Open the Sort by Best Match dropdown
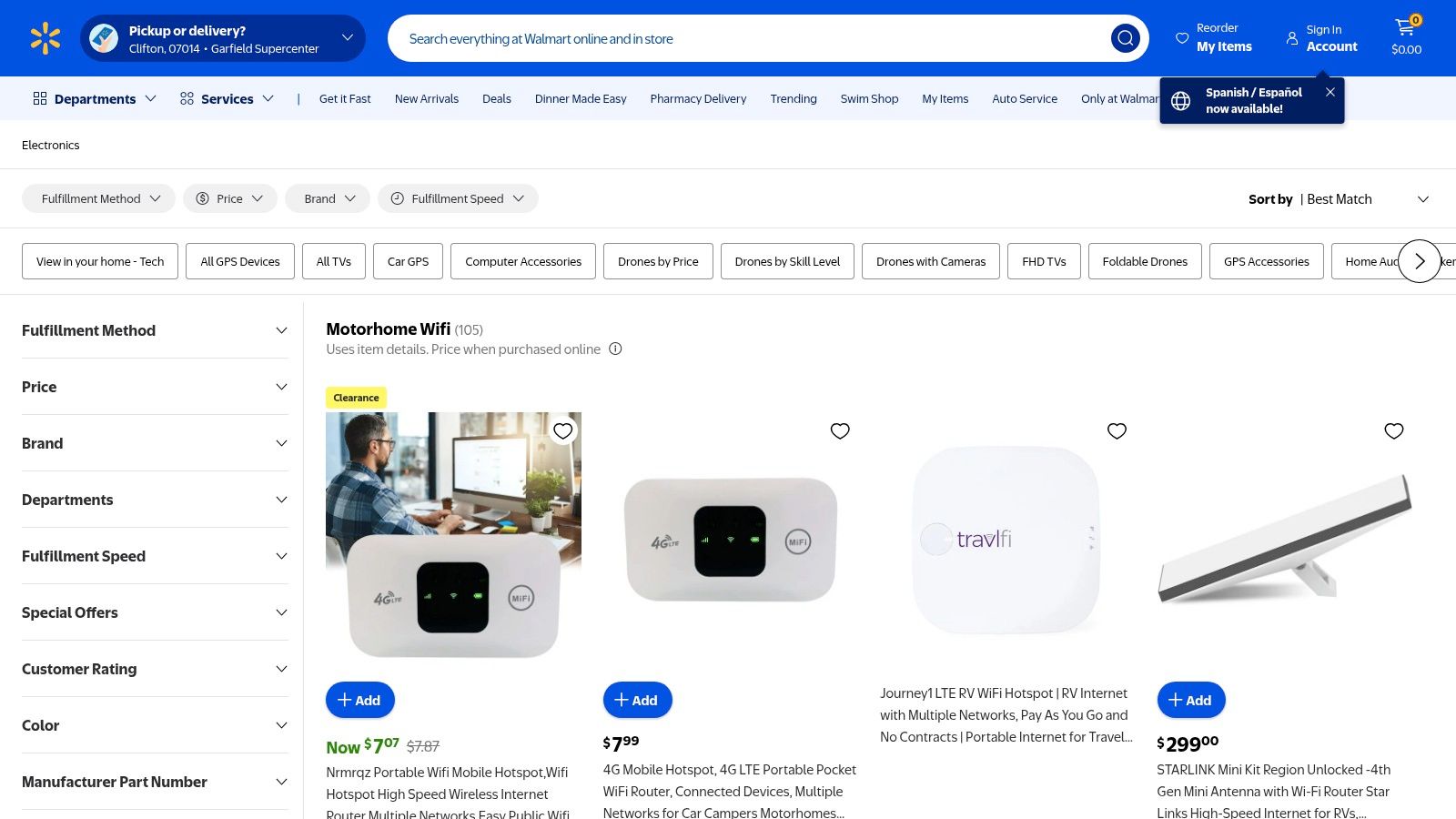Image resolution: width=1456 pixels, height=819 pixels. 1339,199
